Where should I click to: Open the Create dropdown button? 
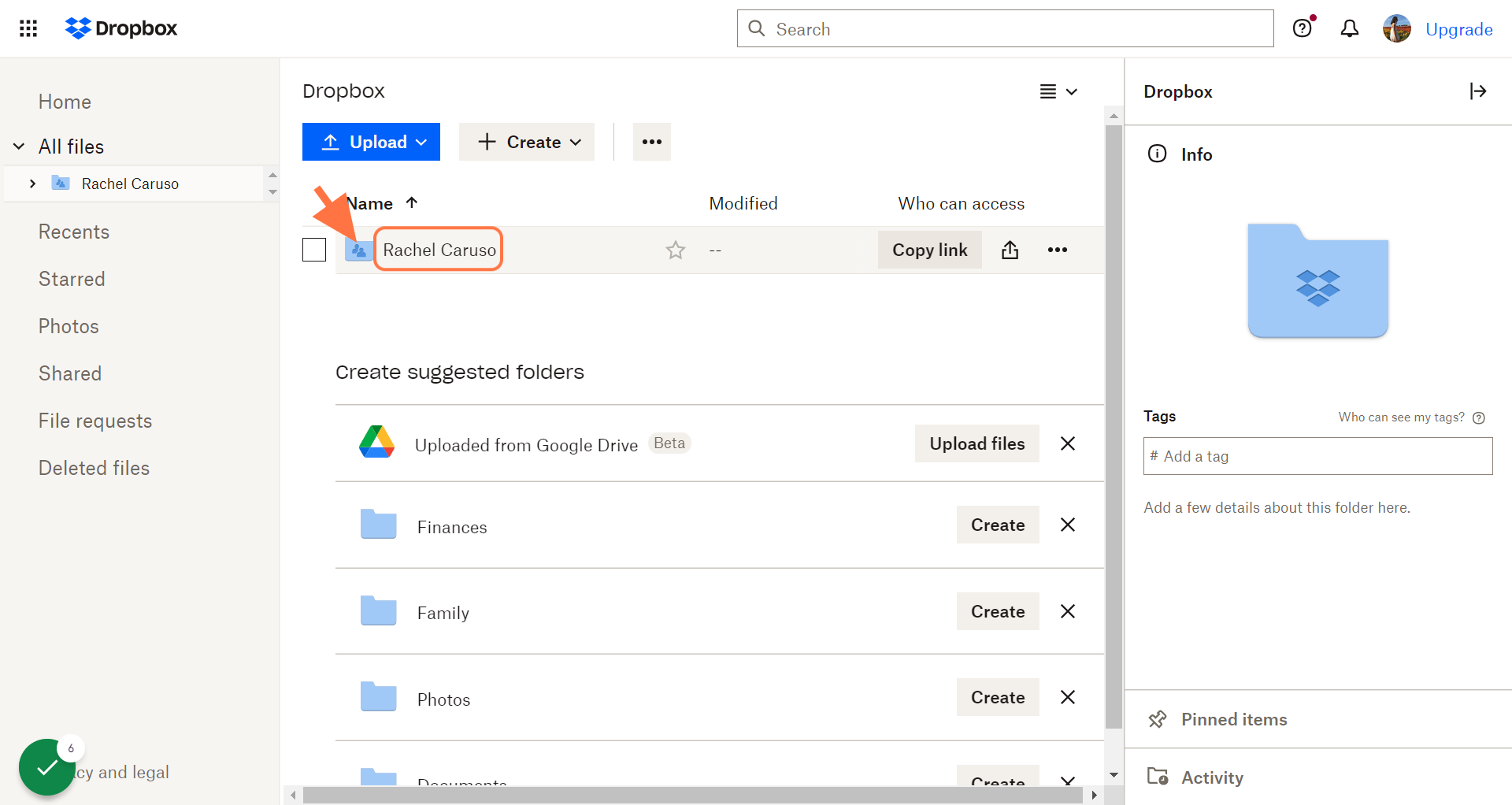point(527,142)
